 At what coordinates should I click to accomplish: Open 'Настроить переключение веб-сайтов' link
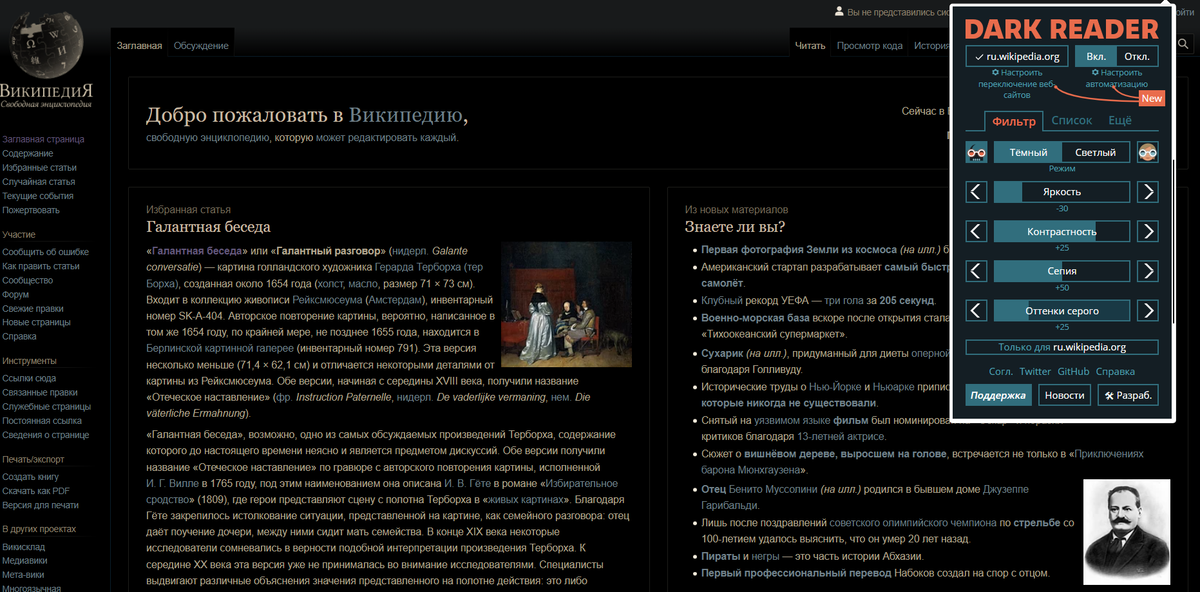[x=1017, y=84]
